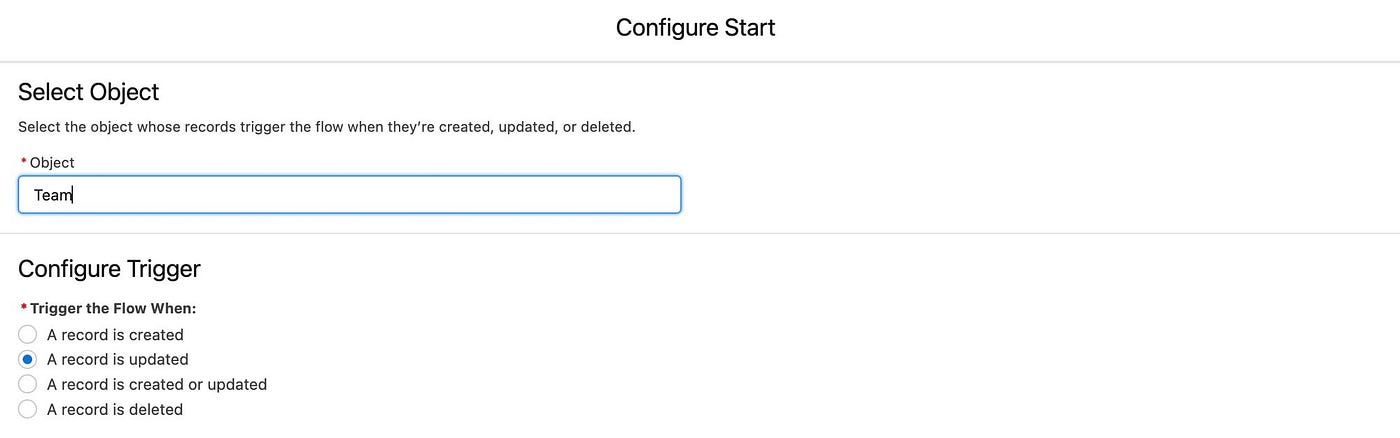This screenshot has width=1400, height=438.
Task: Choose the "A record is created or updated" radio
Action: pos(28,384)
